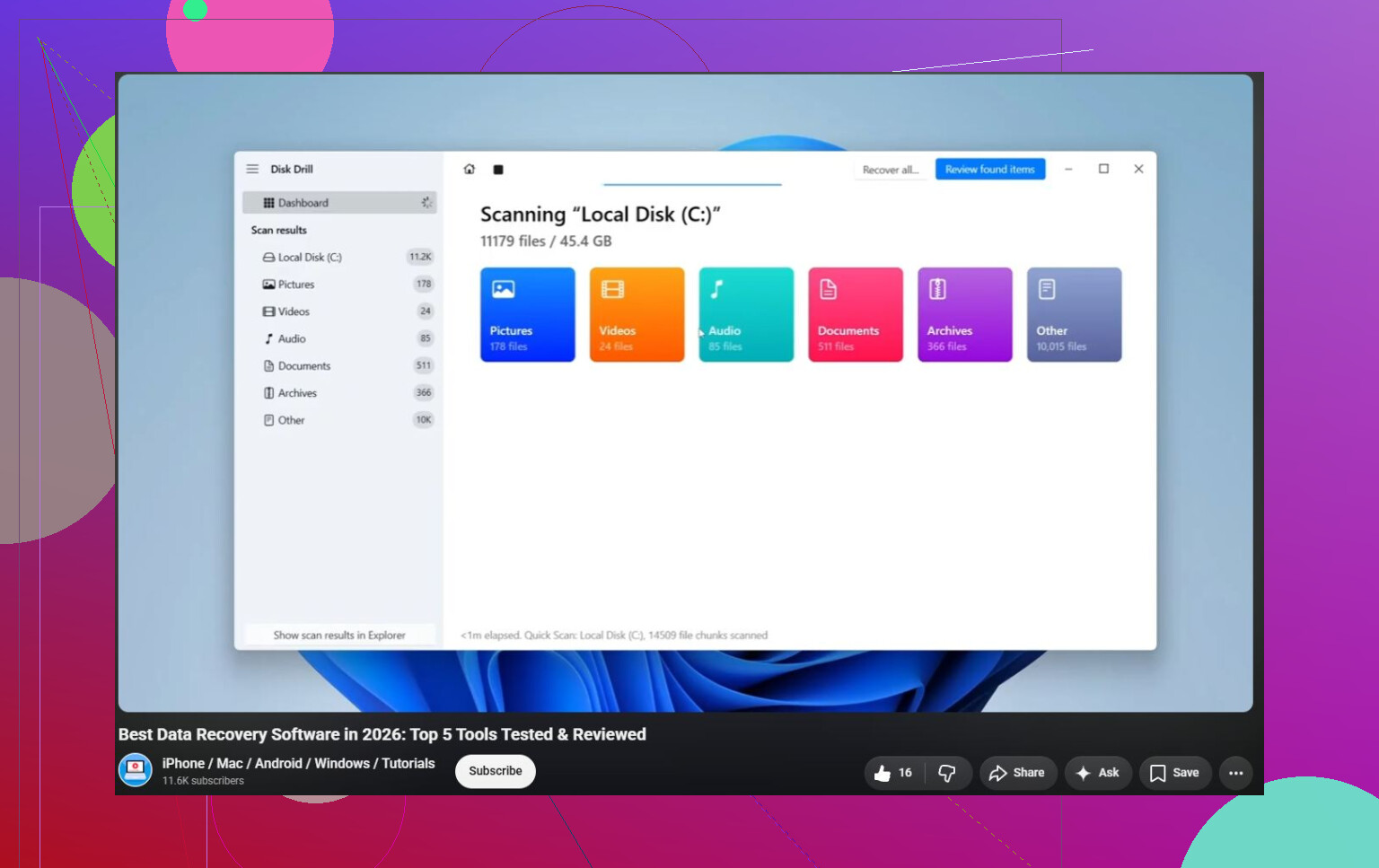Open Videos in the sidebar scan results
Viewport: 1379px width, 868px height.
click(x=339, y=311)
